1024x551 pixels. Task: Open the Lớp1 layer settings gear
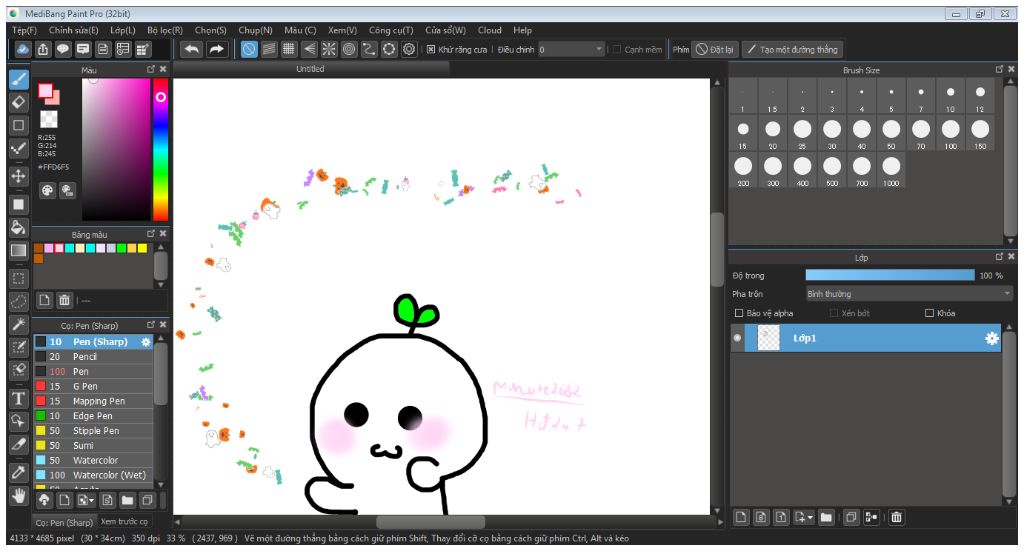[x=991, y=338]
